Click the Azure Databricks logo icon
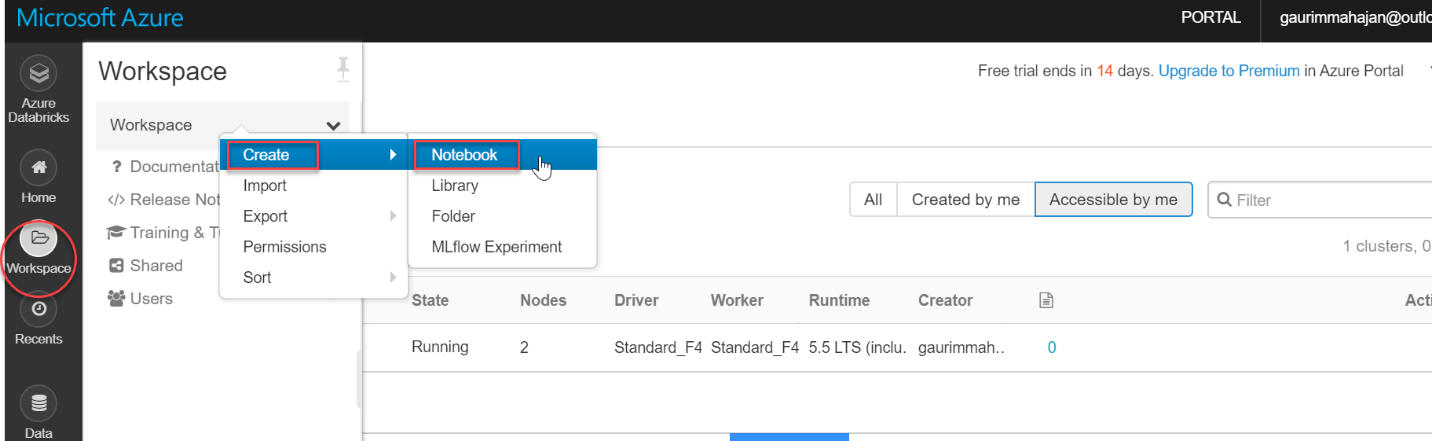The width and height of the screenshot is (1432, 441). click(38, 74)
